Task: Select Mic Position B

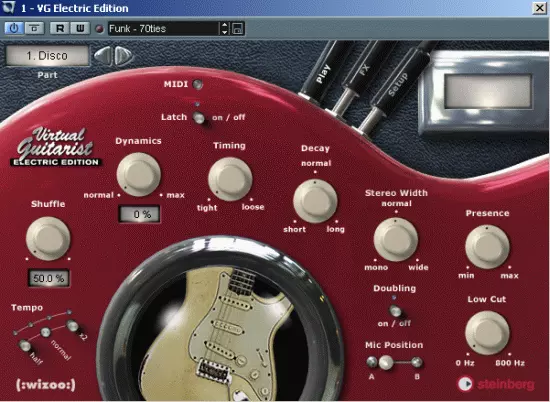Action: [x=417, y=362]
